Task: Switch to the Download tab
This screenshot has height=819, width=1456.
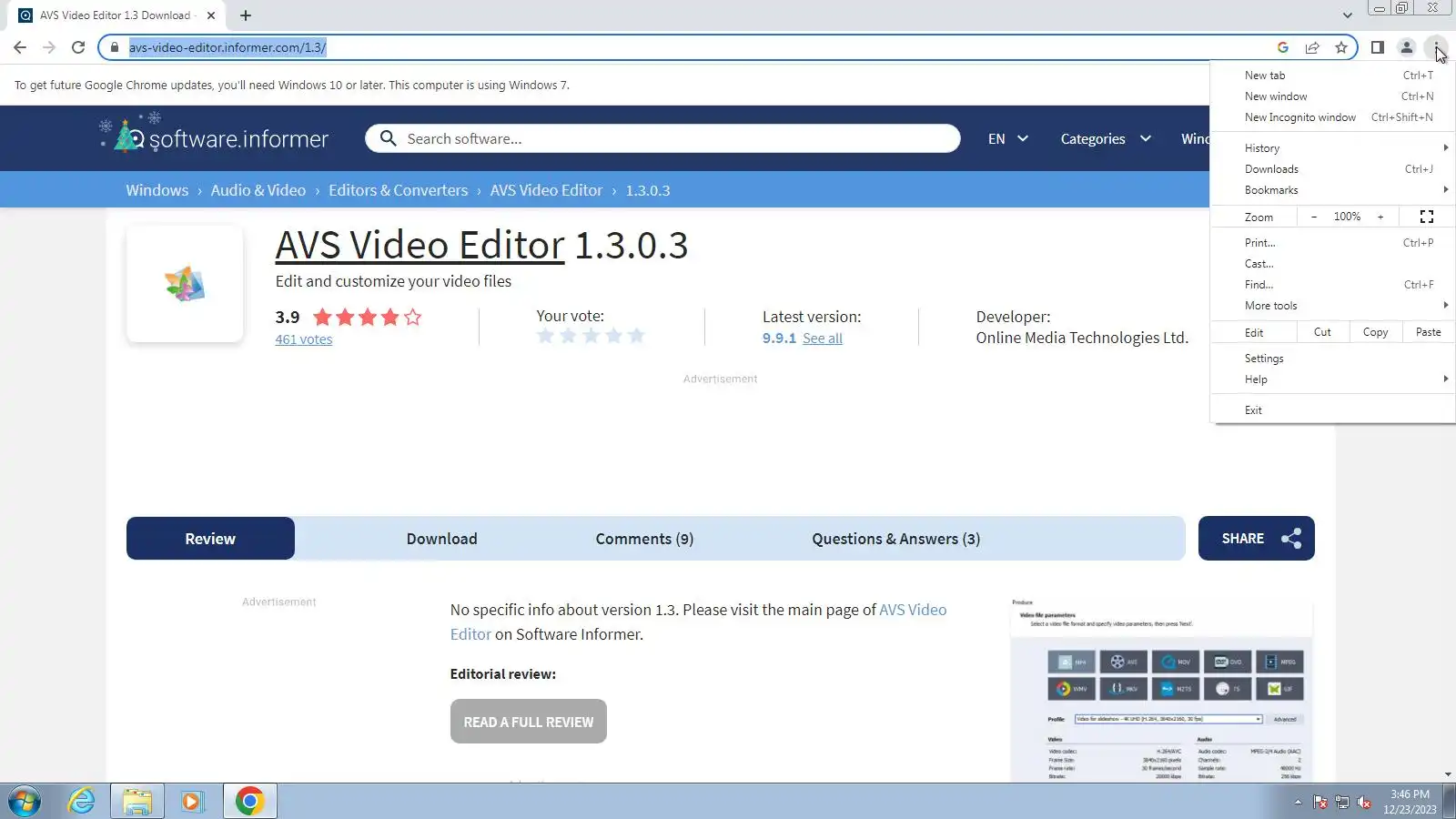Action: click(x=441, y=539)
